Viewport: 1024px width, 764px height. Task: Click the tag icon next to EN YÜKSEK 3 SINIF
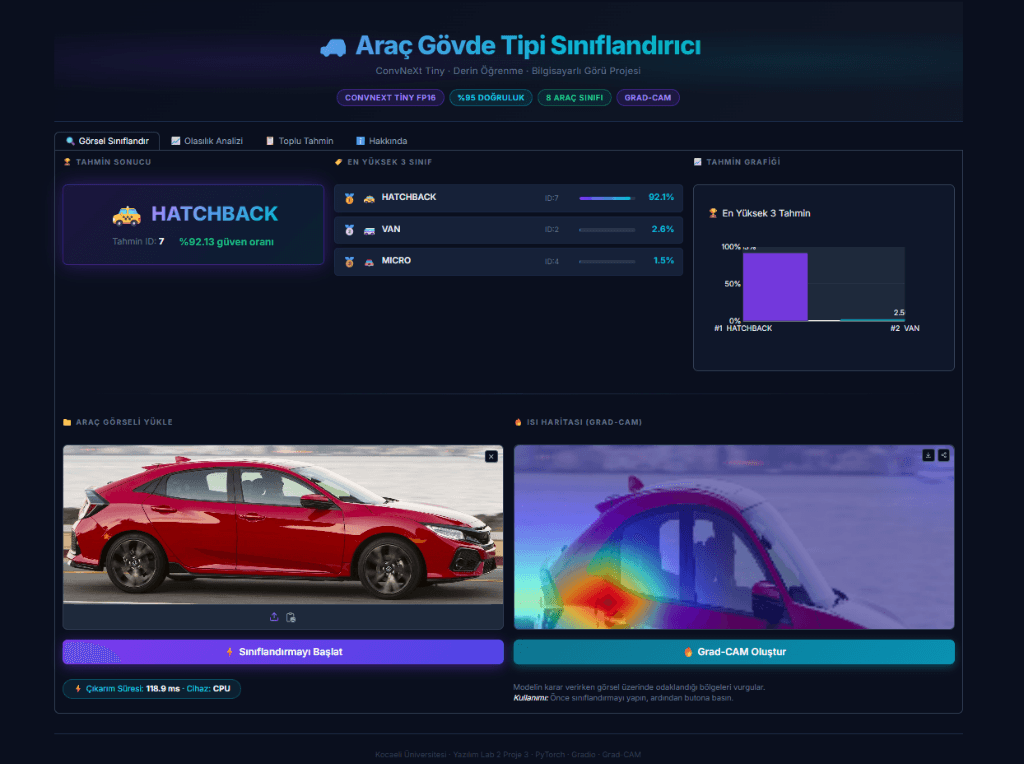click(x=338, y=162)
